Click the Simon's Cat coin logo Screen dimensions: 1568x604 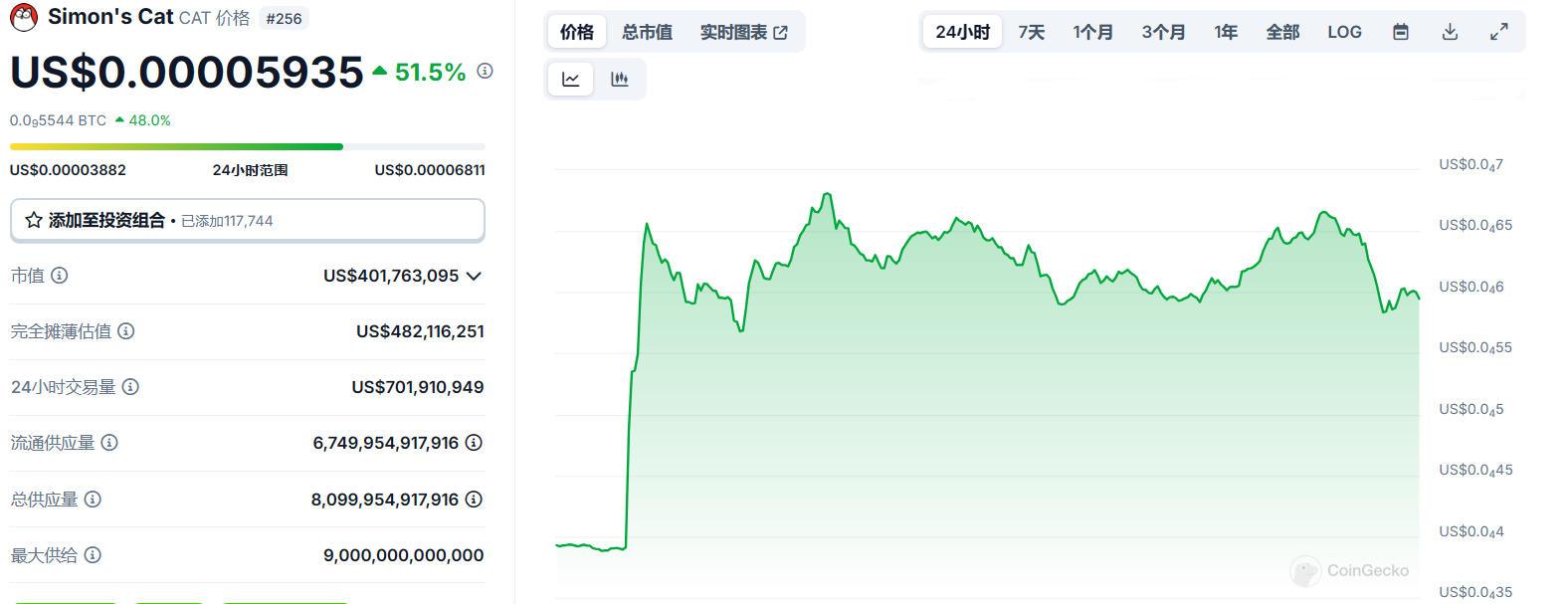click(24, 17)
